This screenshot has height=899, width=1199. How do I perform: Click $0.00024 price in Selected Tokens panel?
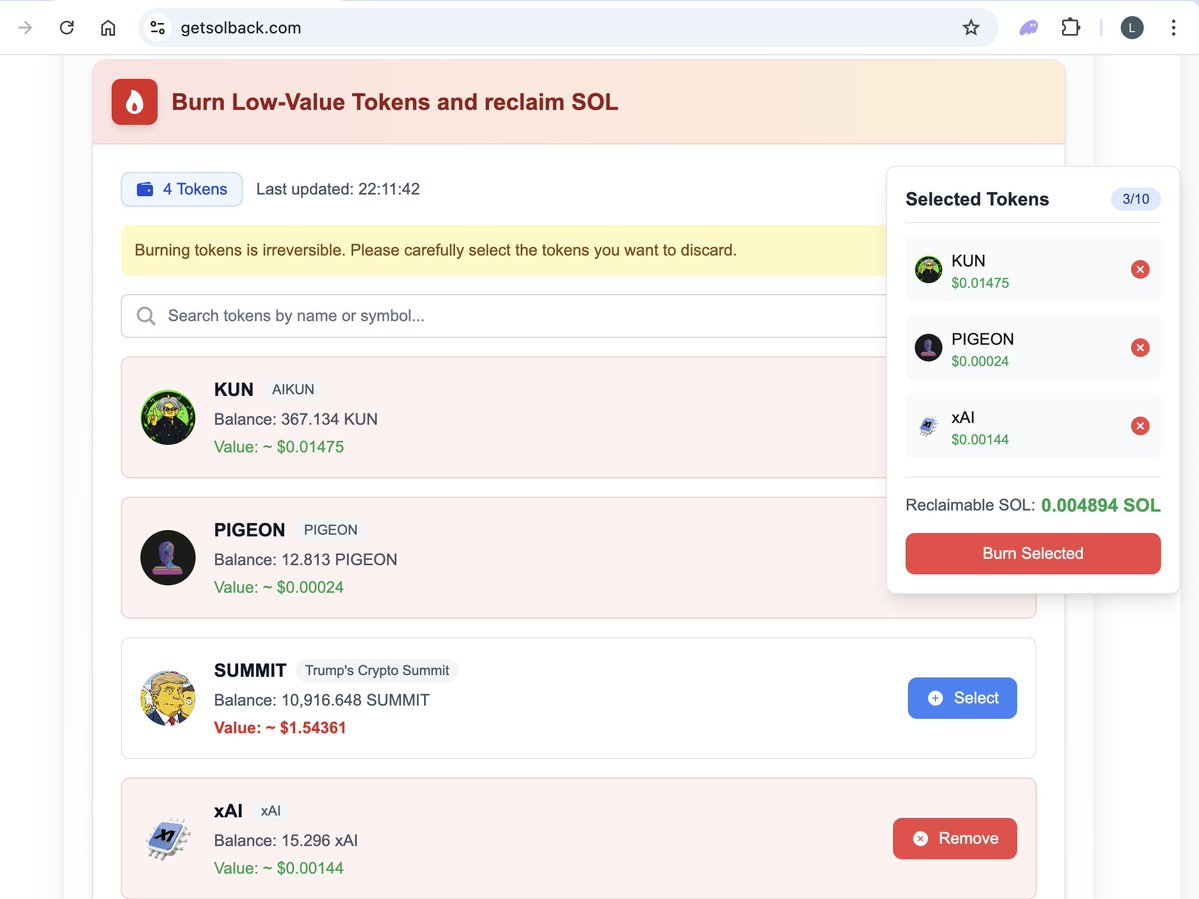tap(980, 361)
